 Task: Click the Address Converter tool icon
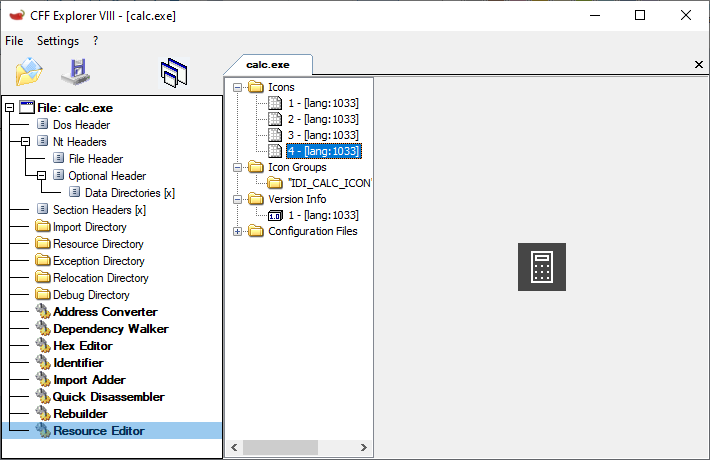[43, 311]
